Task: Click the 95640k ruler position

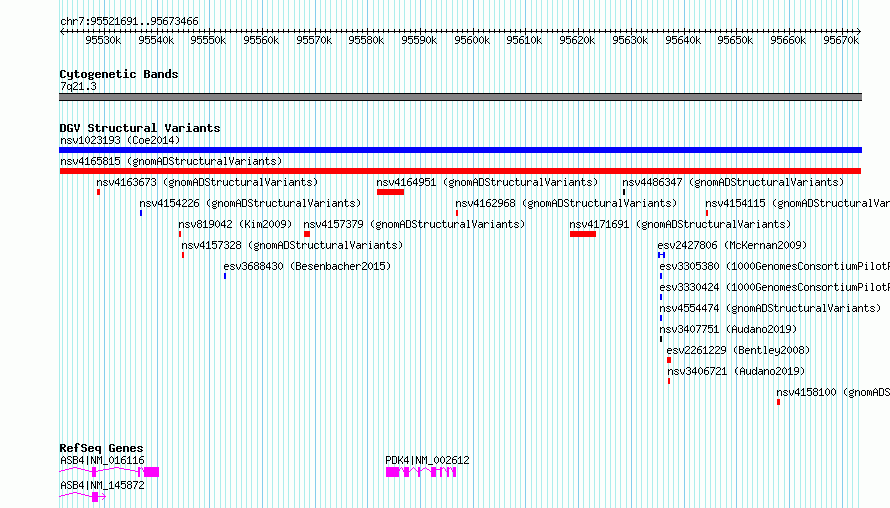Action: tap(683, 40)
